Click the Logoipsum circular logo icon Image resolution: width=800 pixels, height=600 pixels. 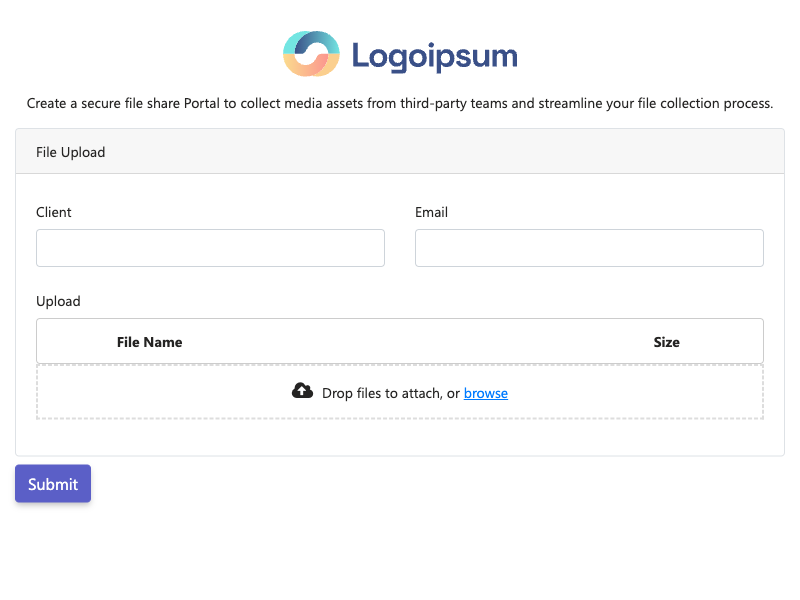click(311, 53)
